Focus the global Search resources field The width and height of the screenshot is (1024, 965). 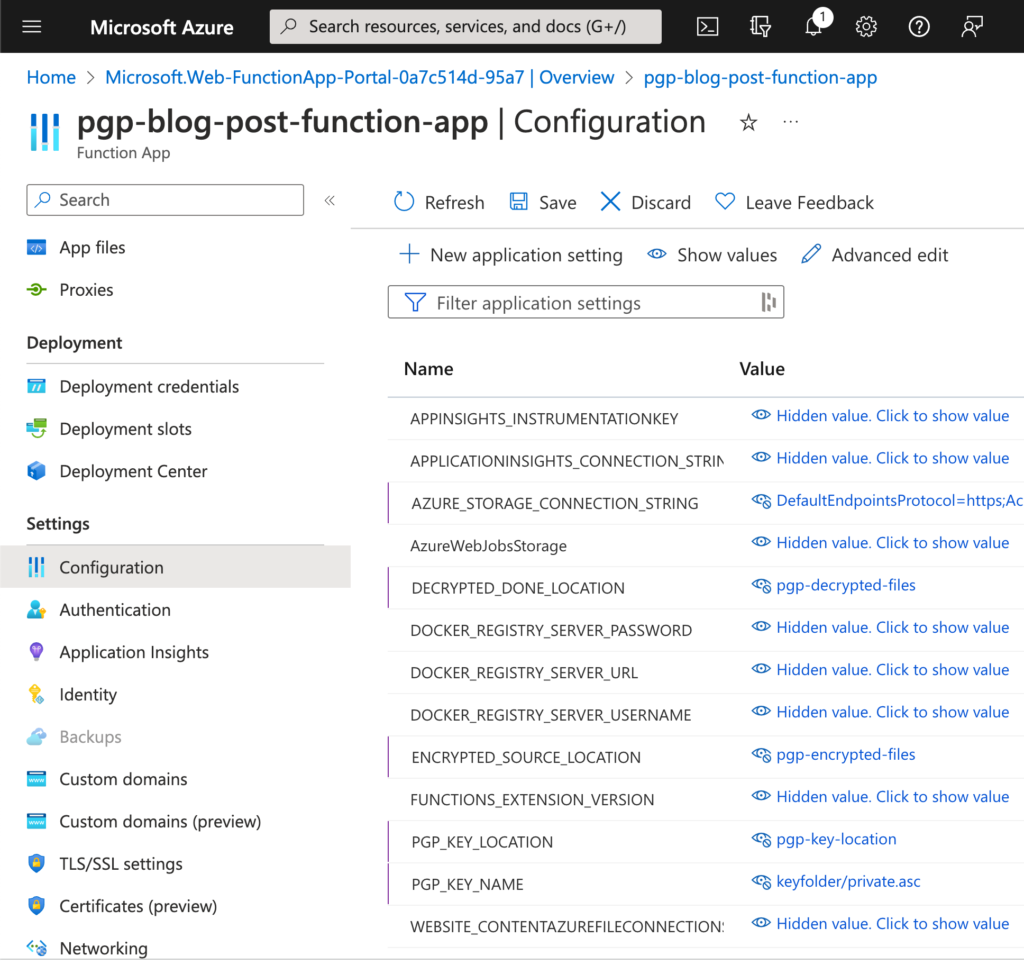coord(465,27)
